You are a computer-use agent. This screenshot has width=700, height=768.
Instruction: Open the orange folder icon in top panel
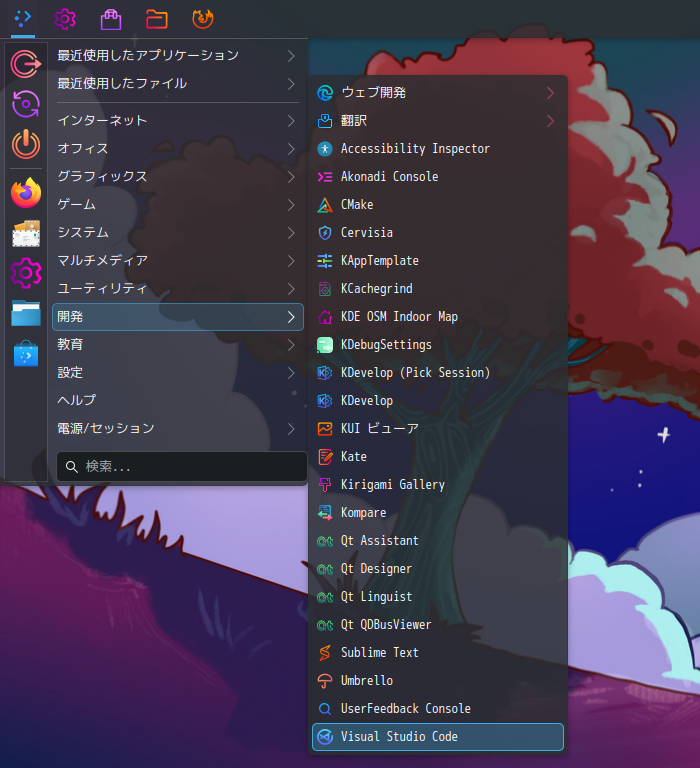point(157,20)
